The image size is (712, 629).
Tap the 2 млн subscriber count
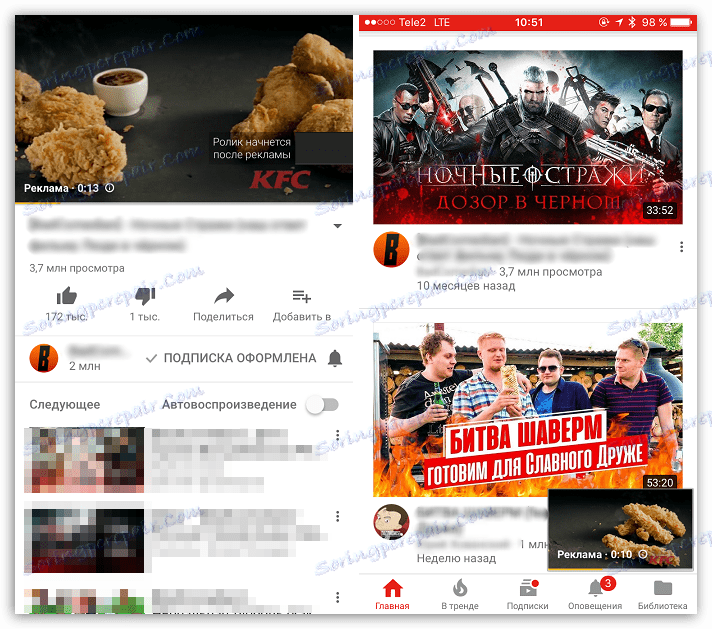click(x=85, y=366)
